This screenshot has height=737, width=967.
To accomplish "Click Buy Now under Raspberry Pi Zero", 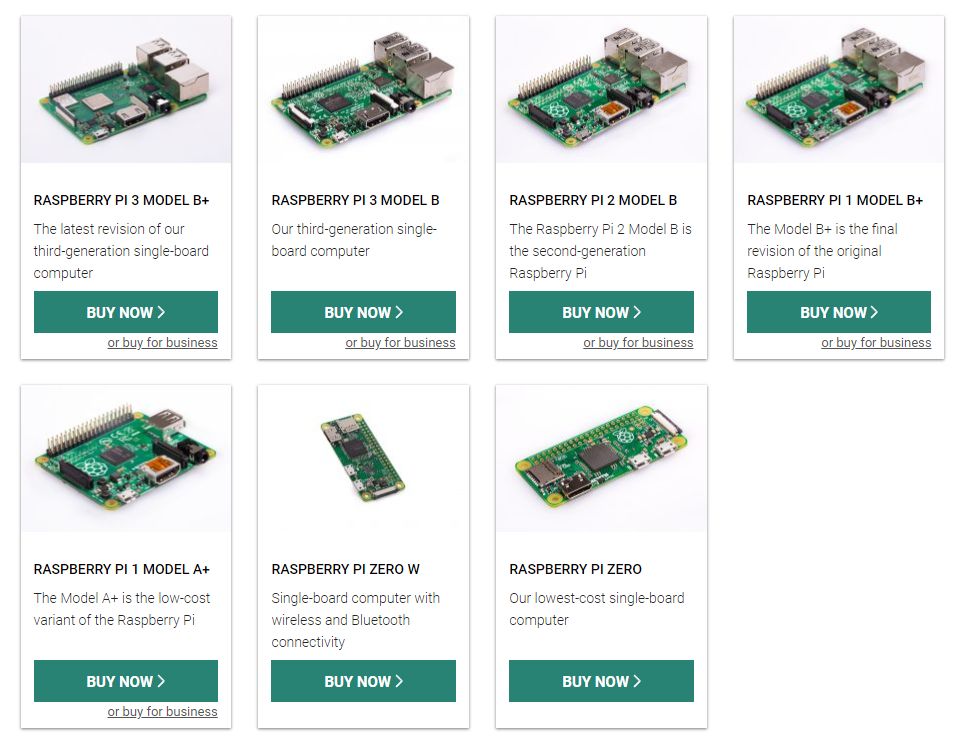I will pos(601,681).
